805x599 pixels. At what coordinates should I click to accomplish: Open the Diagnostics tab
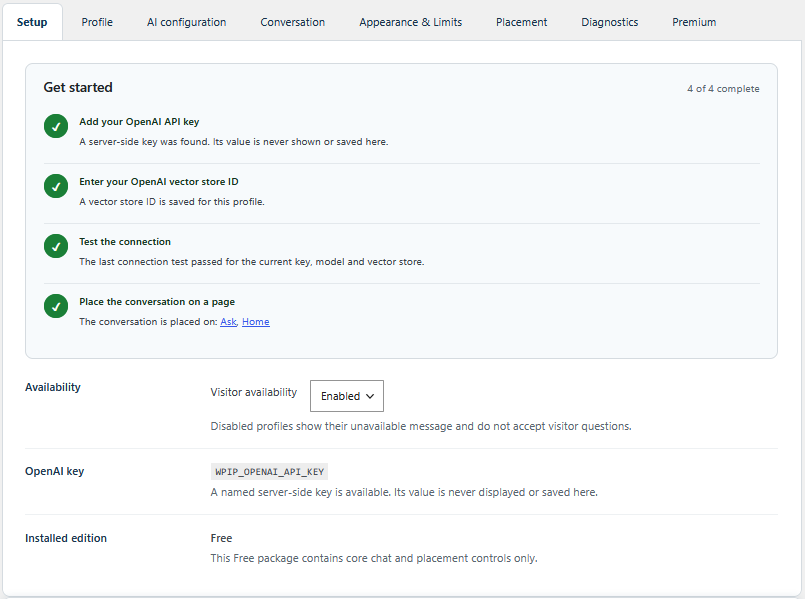click(x=609, y=22)
